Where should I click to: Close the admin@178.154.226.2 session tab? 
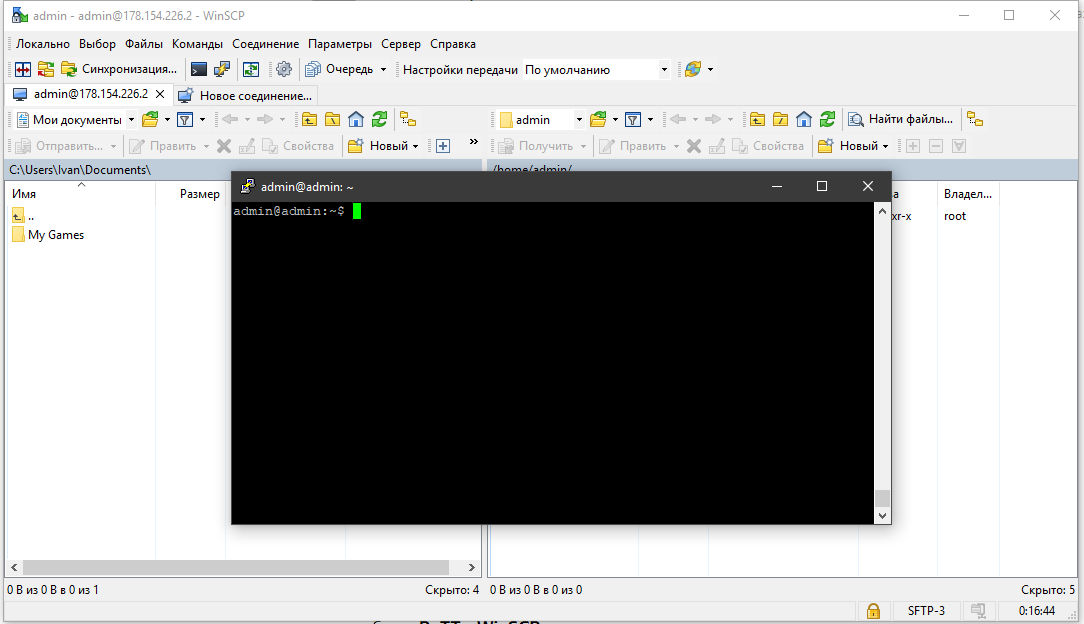click(160, 94)
